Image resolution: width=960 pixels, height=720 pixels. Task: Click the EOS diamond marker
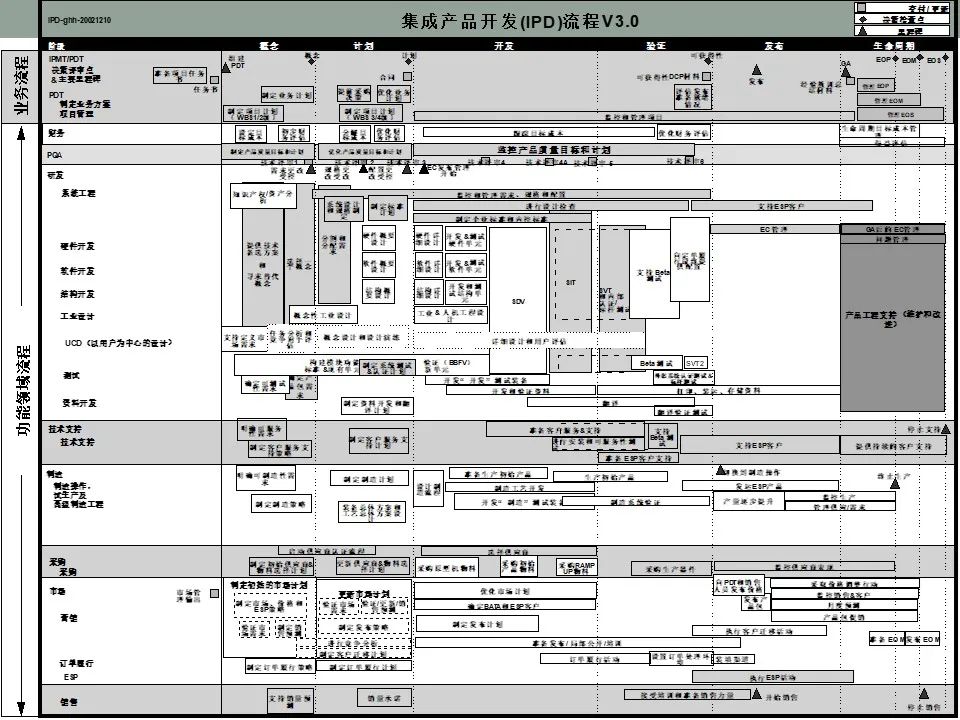[x=945, y=59]
